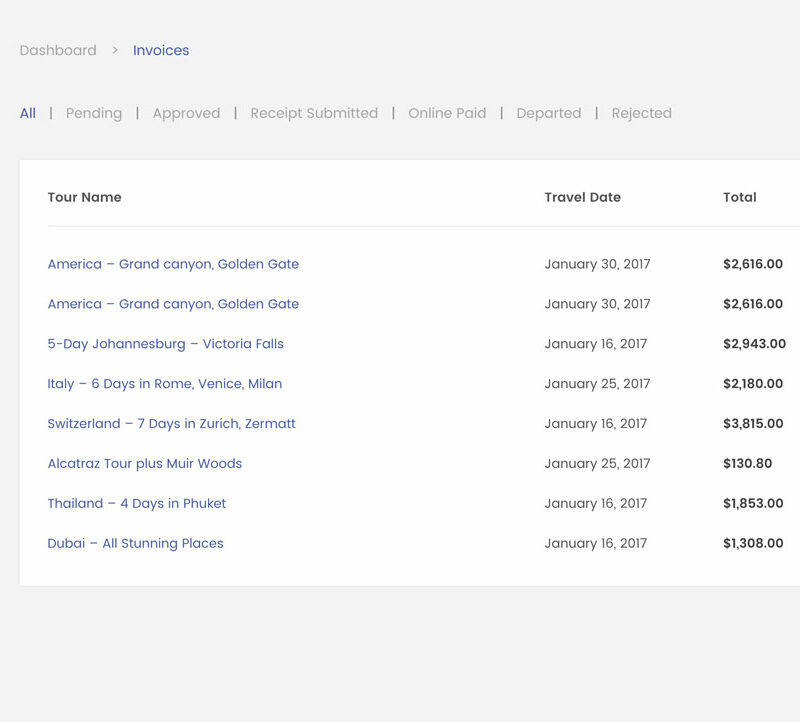Open the first America – Grand canyon invoice
The width and height of the screenshot is (800, 722).
(x=173, y=264)
